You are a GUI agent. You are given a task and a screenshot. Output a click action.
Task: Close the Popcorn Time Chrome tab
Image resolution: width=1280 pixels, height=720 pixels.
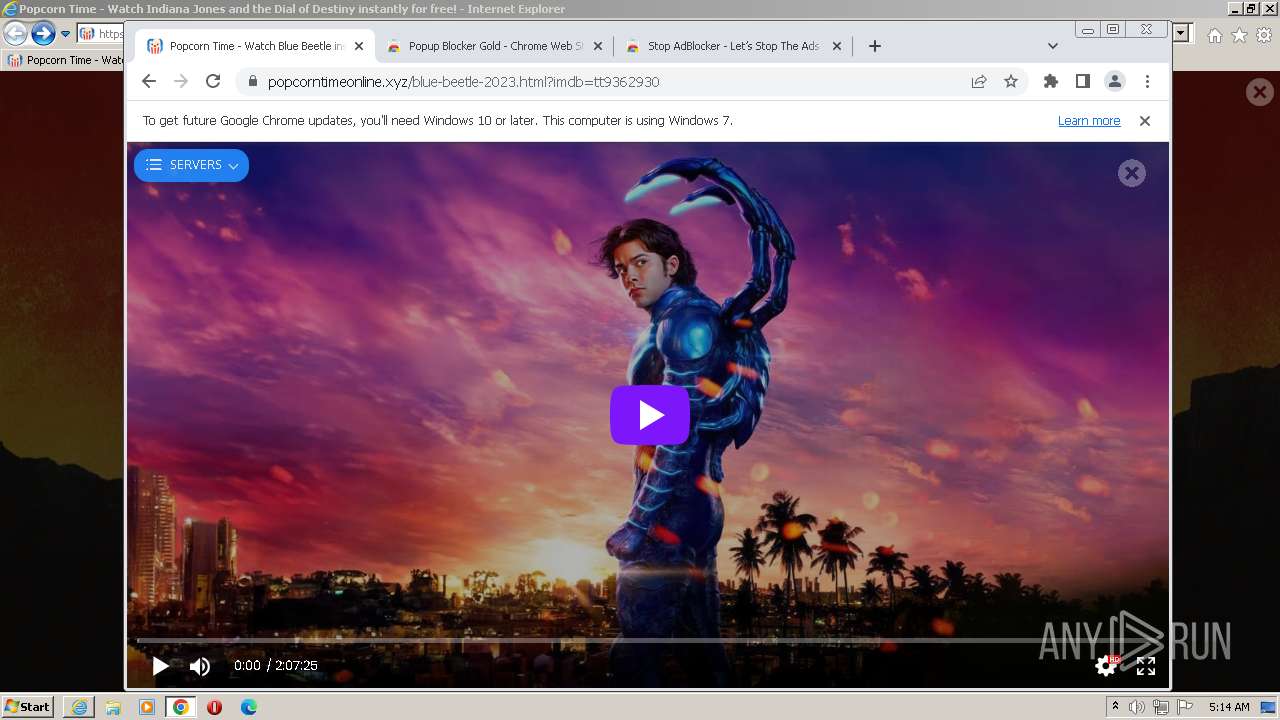[x=359, y=46]
